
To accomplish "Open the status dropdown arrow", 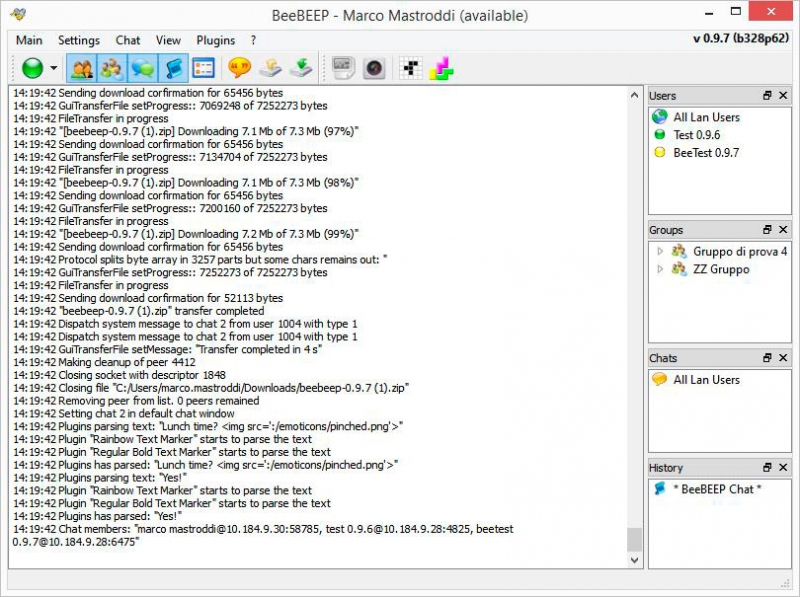I will coord(54,68).
